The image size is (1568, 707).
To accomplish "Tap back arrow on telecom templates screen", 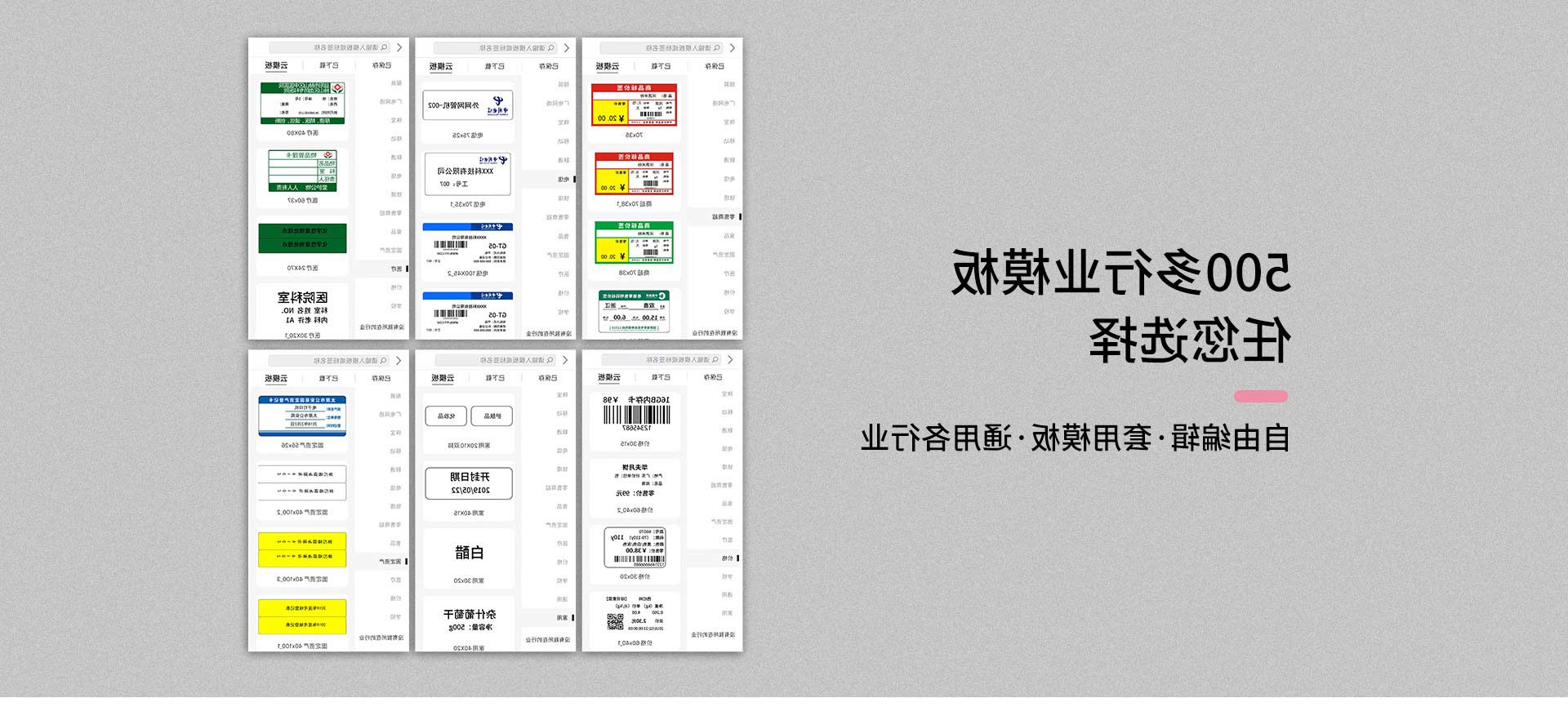I will click(x=566, y=48).
